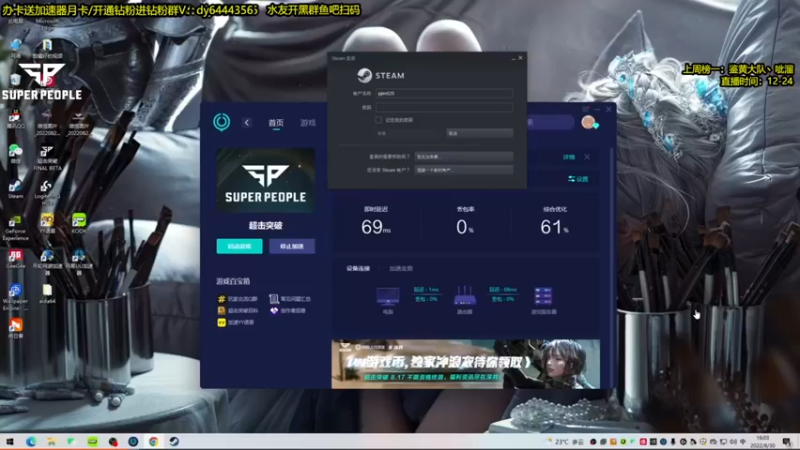
Task: Go back with the accelerator back arrow
Action: click(247, 122)
